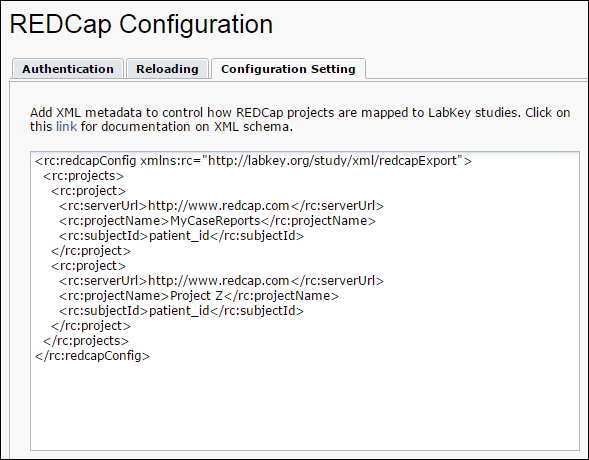Click the Project Z projectName line
589x460 pixels.
coord(199,296)
